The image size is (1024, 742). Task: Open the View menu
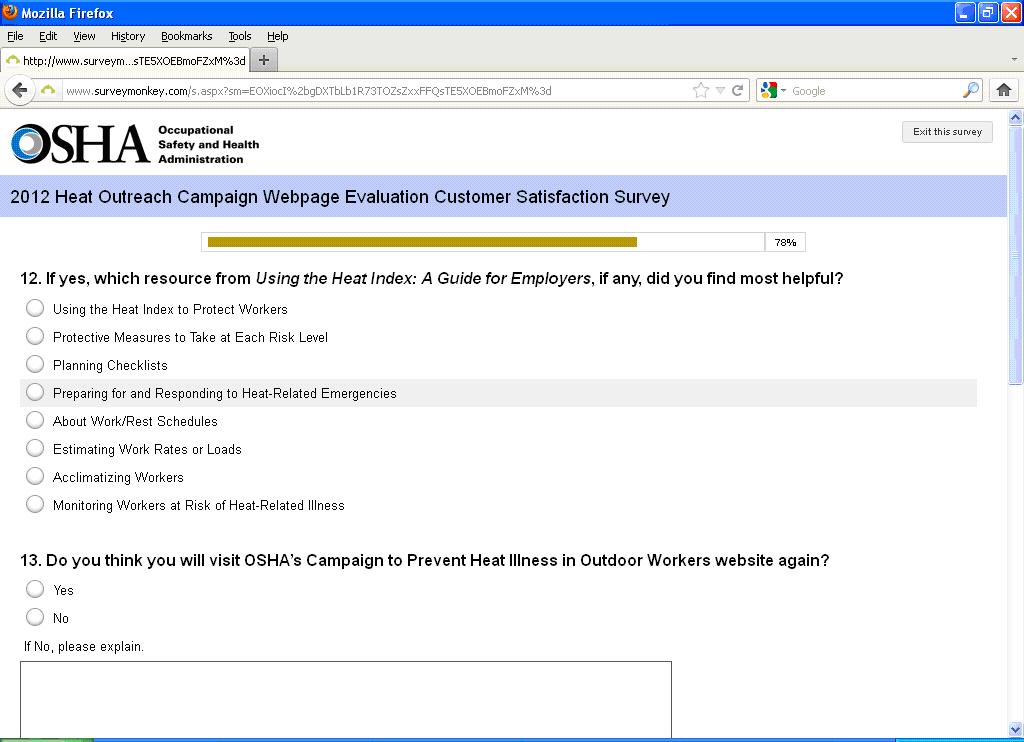point(84,36)
